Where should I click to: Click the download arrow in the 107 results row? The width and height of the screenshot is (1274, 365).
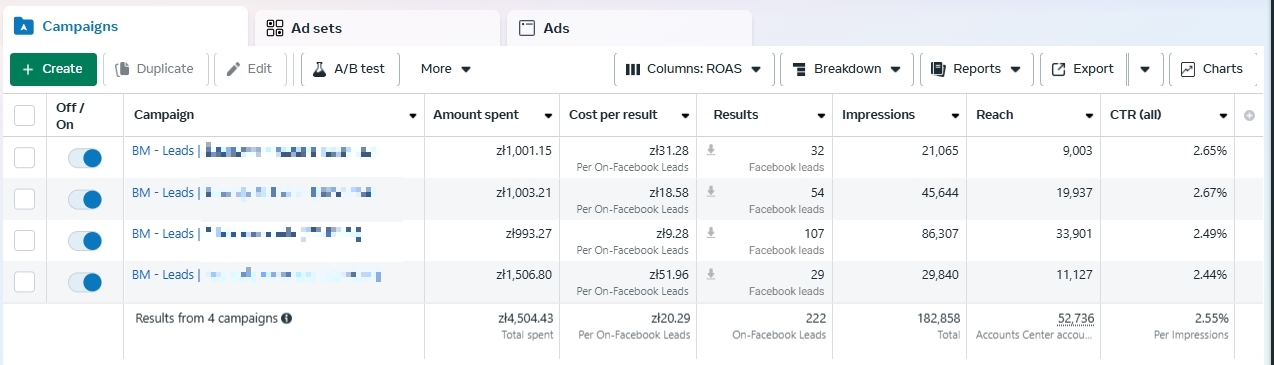pos(712,232)
